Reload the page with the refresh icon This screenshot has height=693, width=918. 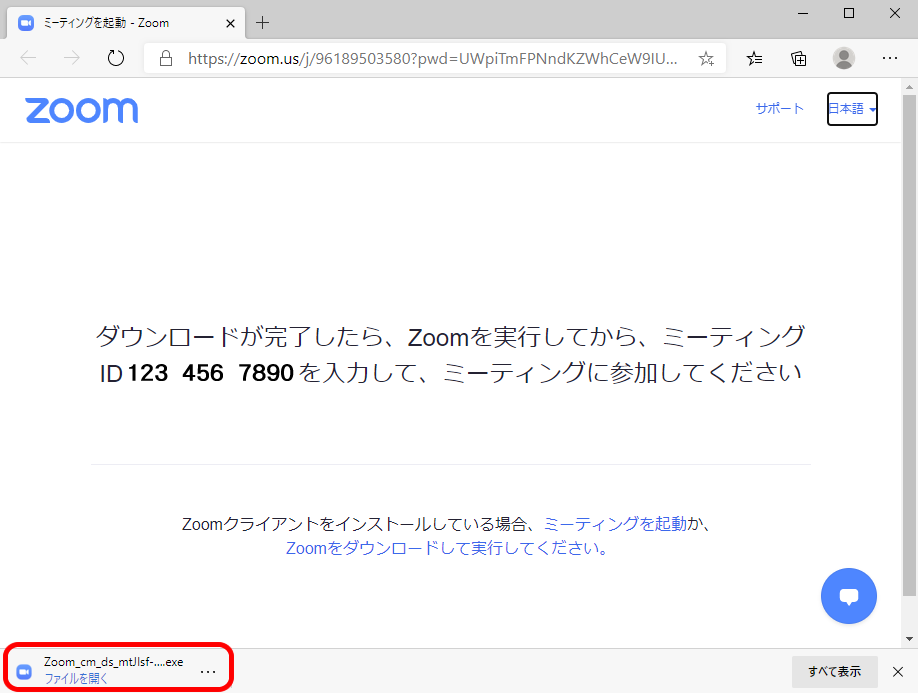point(115,58)
